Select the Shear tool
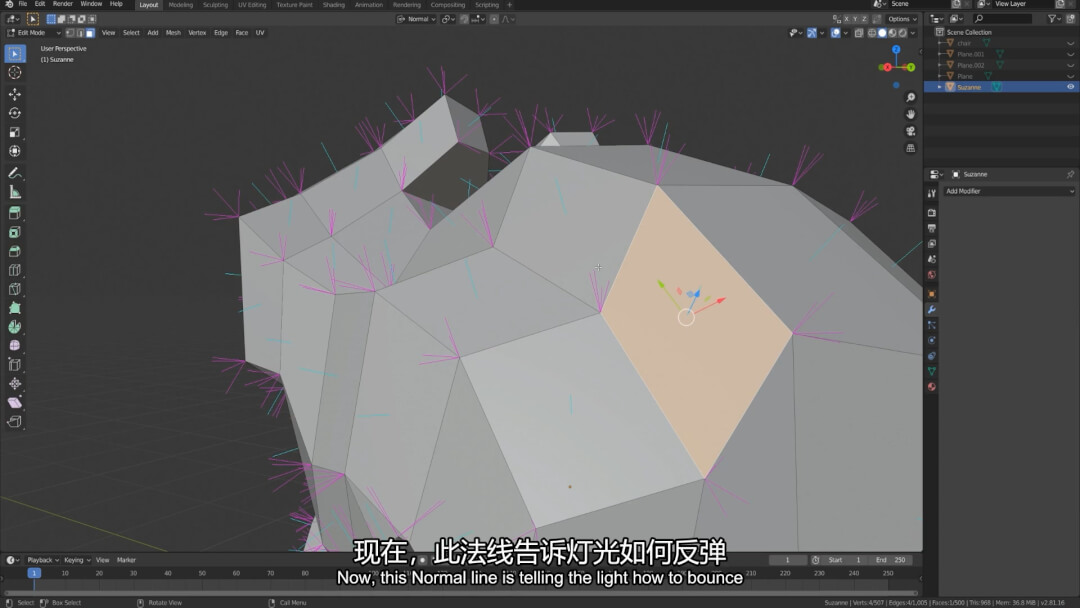 (x=14, y=403)
